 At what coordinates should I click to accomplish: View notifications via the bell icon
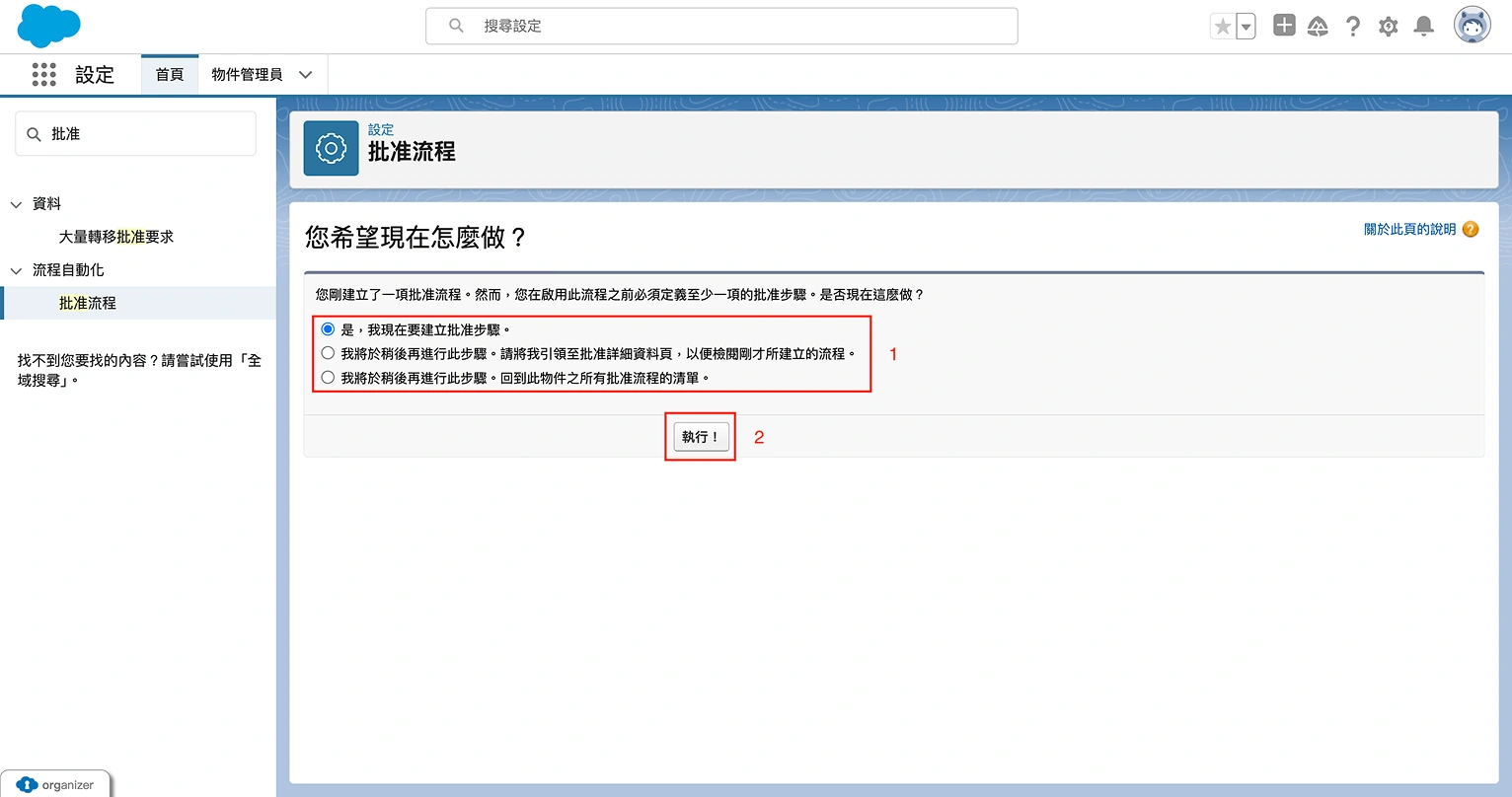(x=1423, y=27)
